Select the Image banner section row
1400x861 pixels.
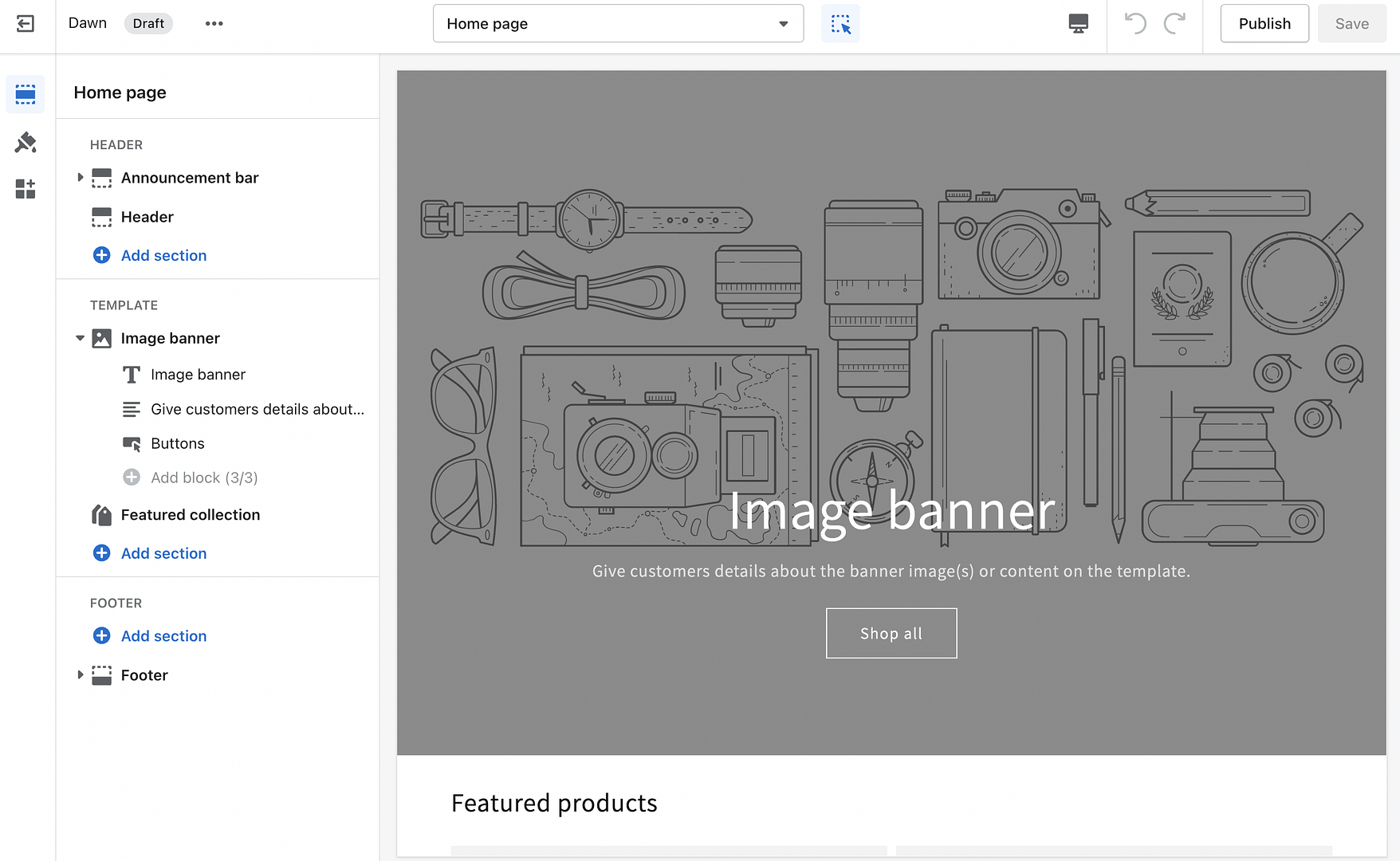coord(218,338)
